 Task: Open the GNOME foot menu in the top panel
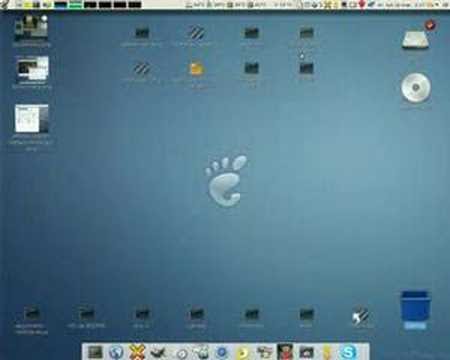point(5,4)
